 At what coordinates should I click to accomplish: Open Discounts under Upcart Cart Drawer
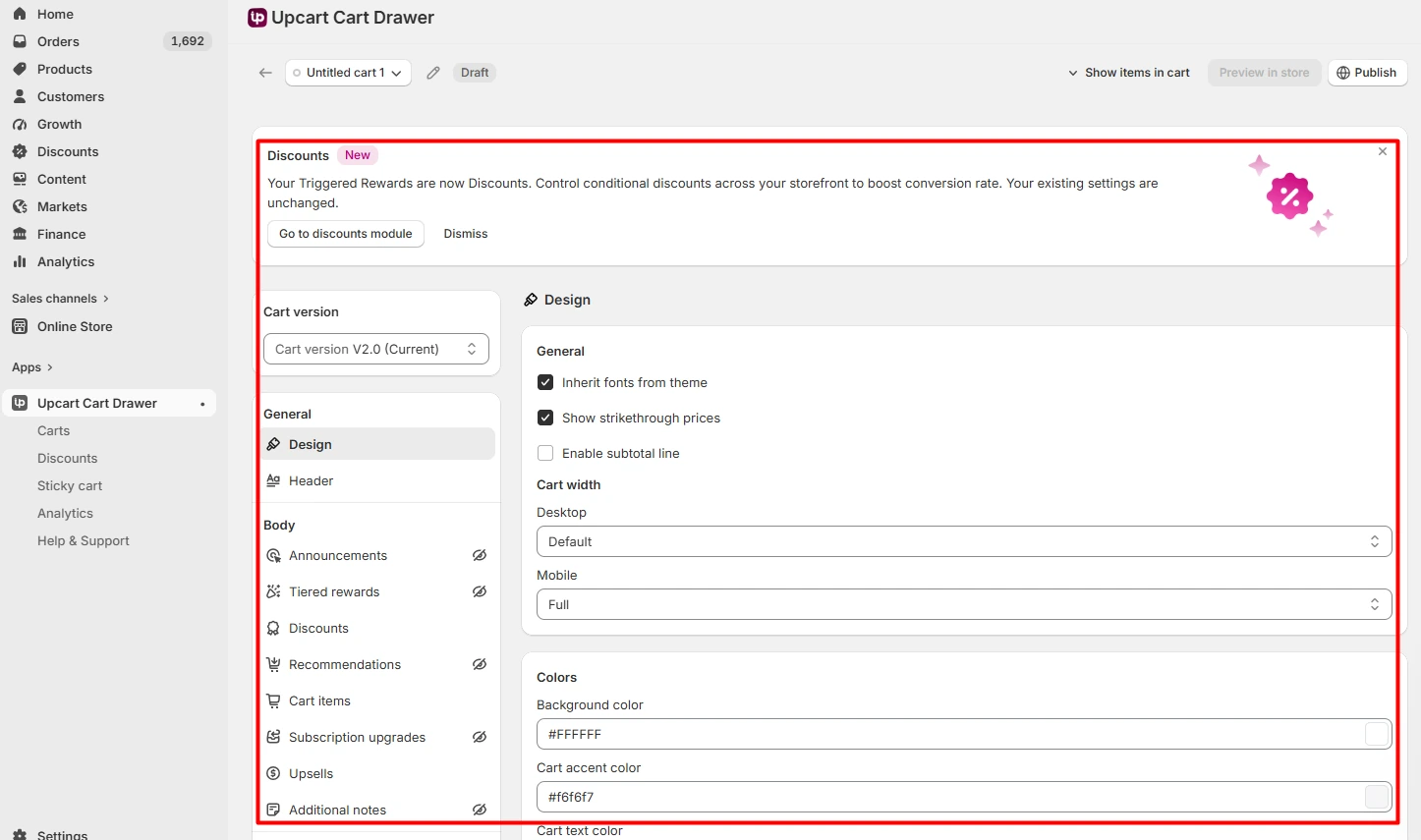(x=68, y=458)
